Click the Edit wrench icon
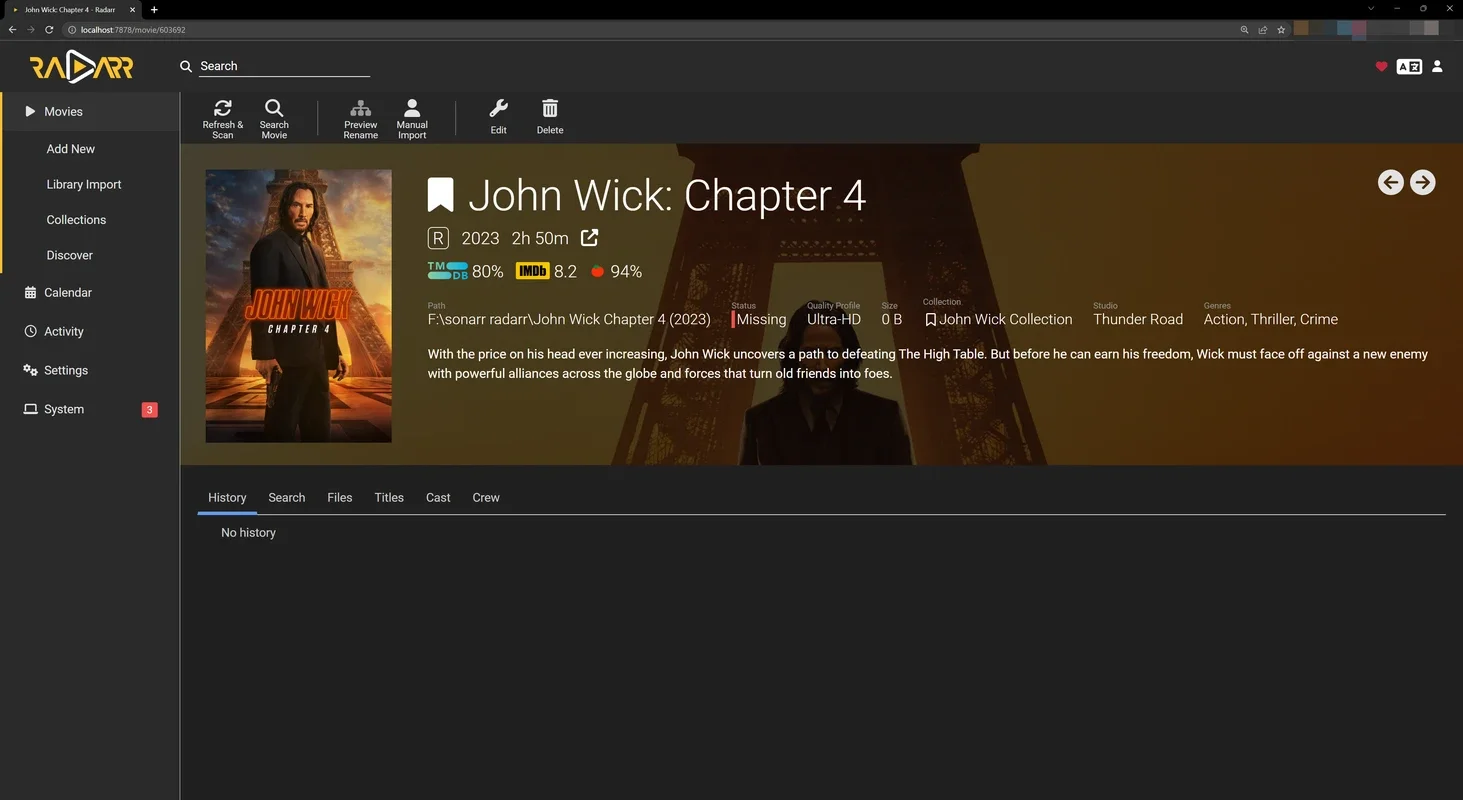This screenshot has width=1463, height=800. click(498, 108)
